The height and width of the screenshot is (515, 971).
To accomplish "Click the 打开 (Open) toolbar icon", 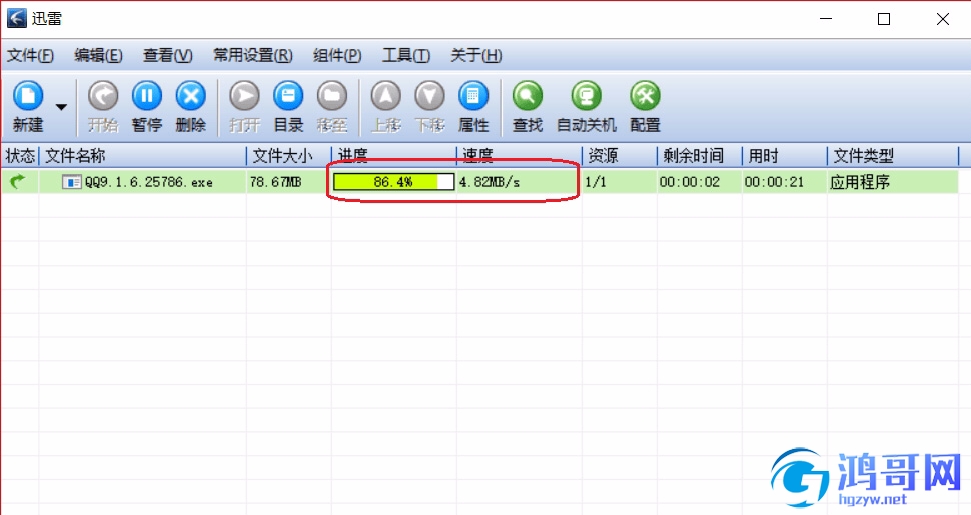I will [245, 97].
